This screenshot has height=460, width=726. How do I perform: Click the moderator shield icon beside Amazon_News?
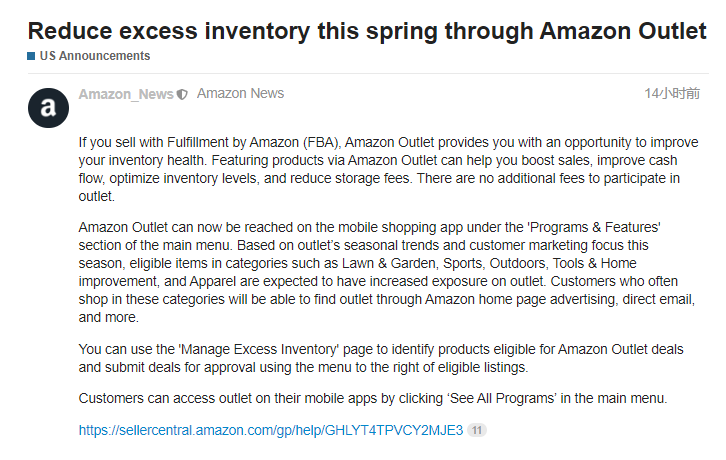click(x=183, y=95)
